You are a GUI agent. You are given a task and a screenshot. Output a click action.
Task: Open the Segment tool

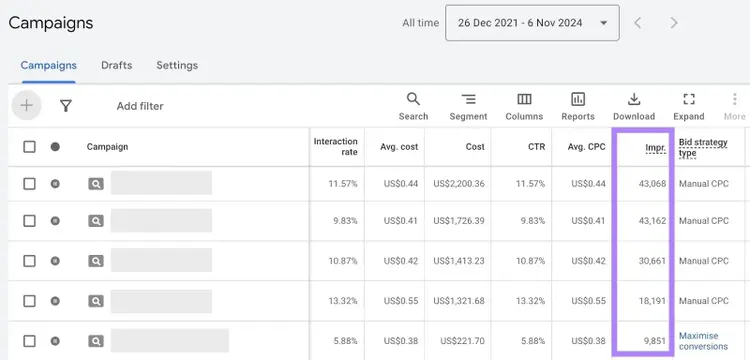[468, 106]
